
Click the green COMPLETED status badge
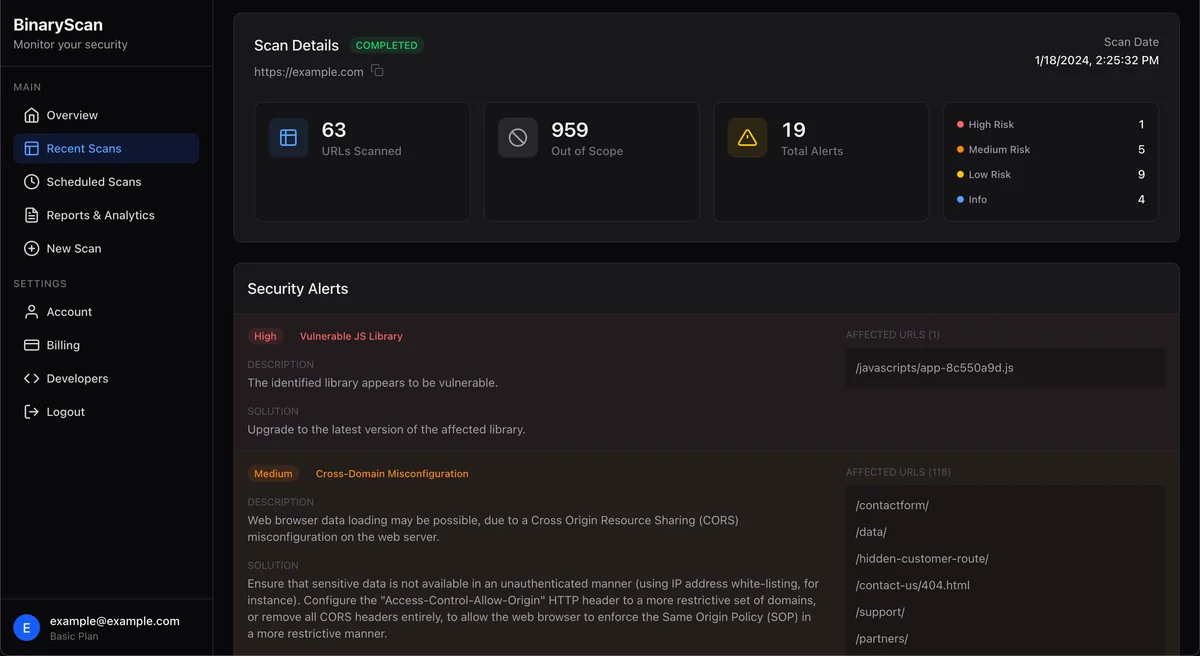[386, 46]
